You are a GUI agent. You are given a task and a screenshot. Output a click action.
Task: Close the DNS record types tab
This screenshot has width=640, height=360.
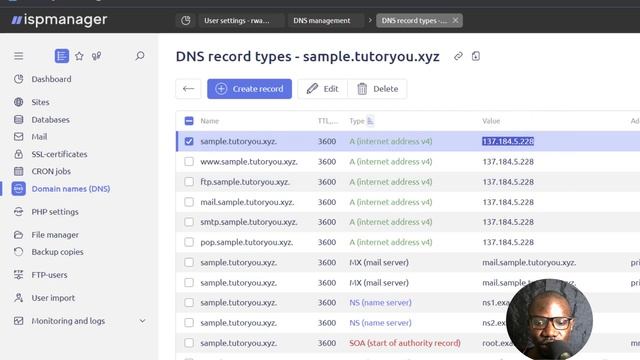[x=456, y=20]
